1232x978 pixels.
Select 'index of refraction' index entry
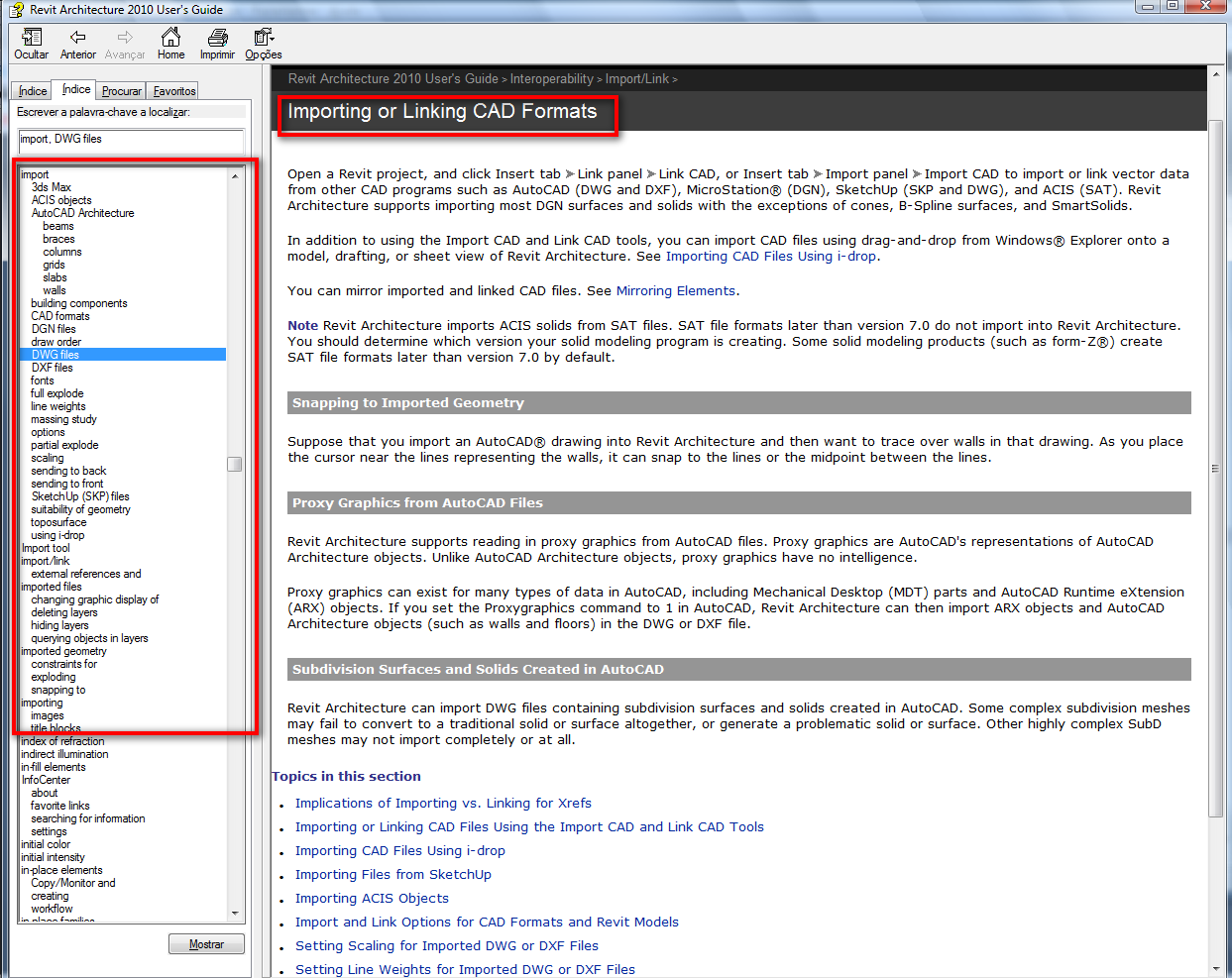click(62, 741)
